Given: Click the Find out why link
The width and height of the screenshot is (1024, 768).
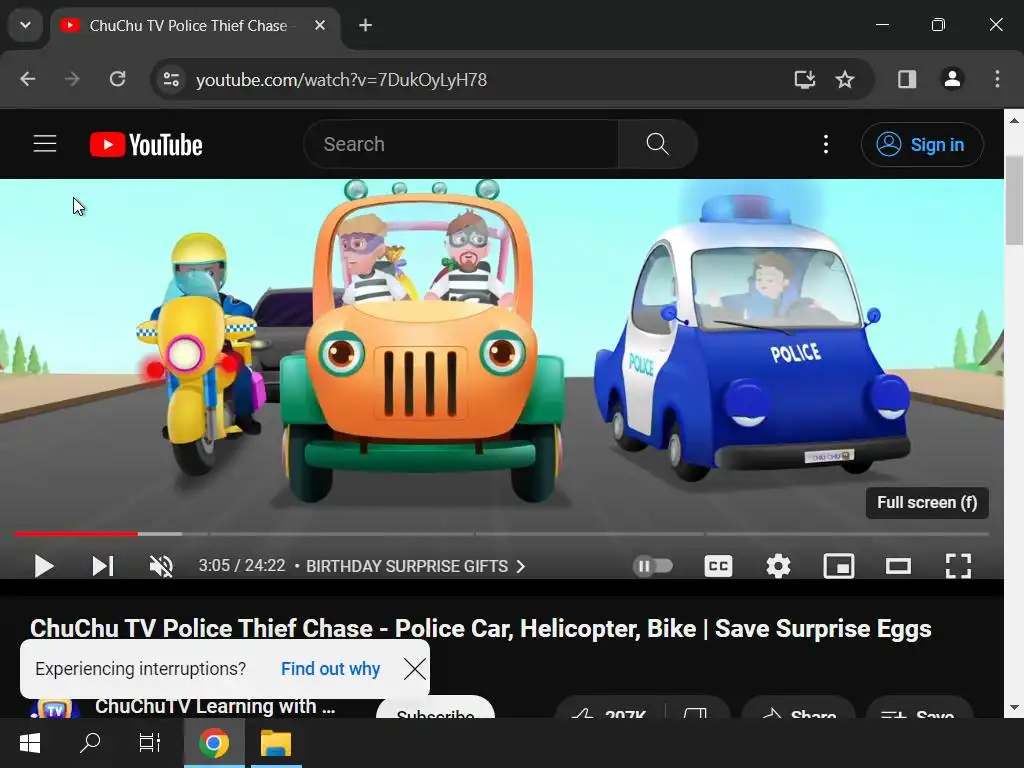Looking at the screenshot, I should 330,669.
